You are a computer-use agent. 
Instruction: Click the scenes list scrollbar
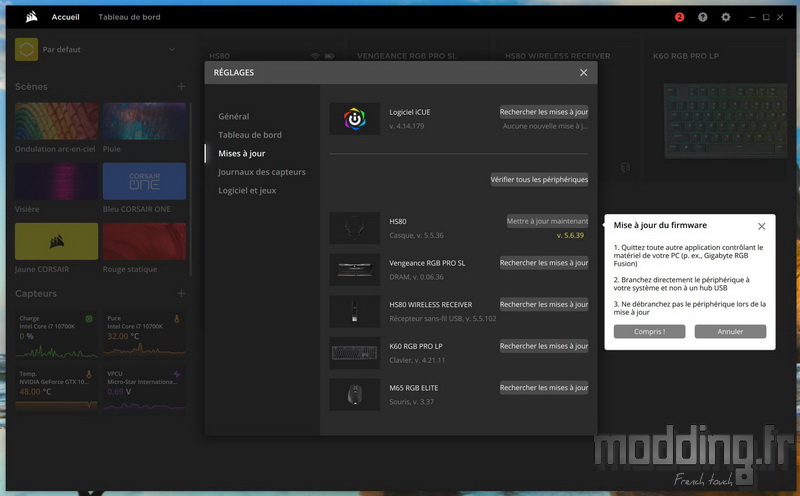coord(191,189)
